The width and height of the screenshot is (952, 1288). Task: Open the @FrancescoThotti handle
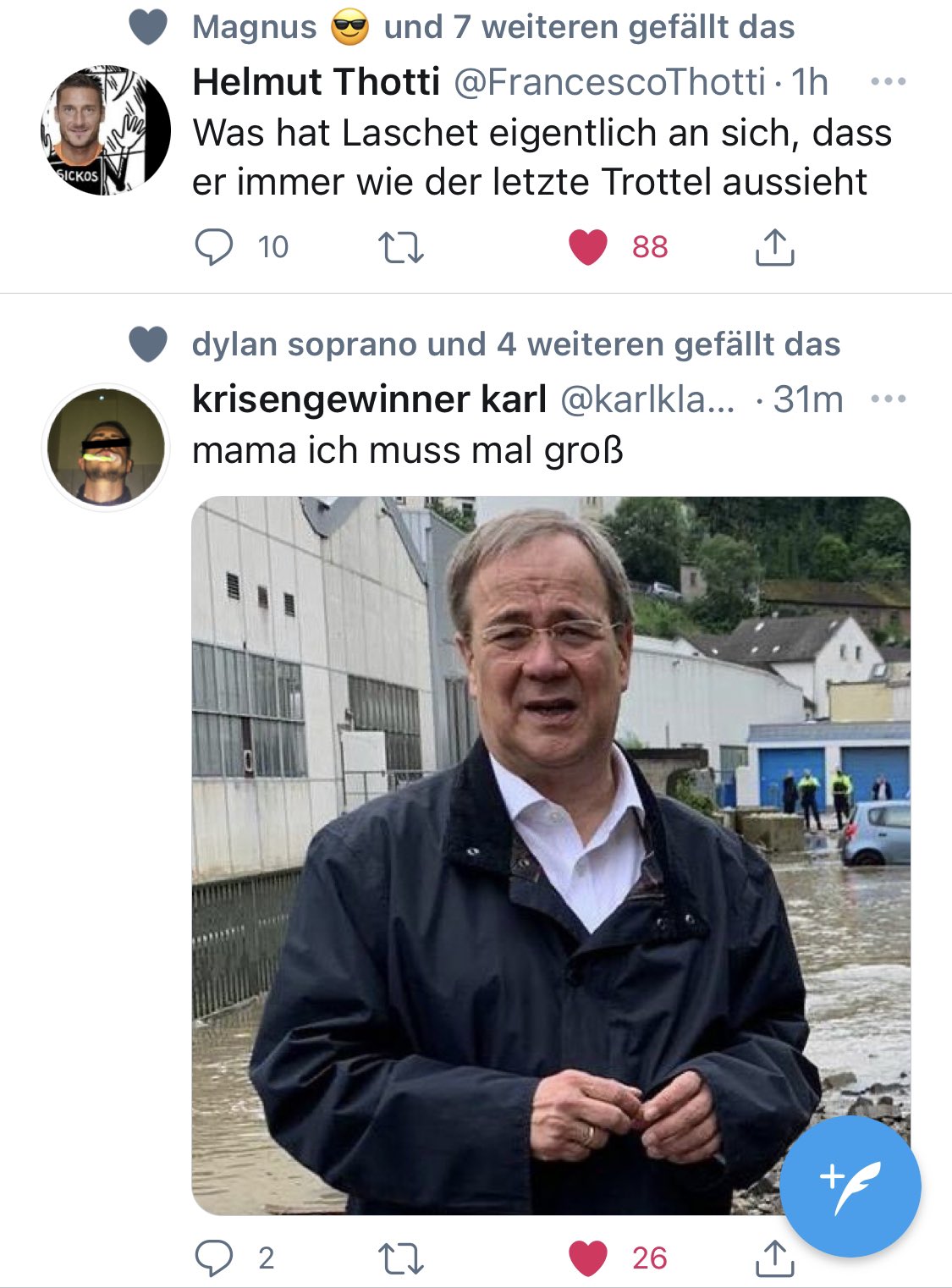click(609, 82)
